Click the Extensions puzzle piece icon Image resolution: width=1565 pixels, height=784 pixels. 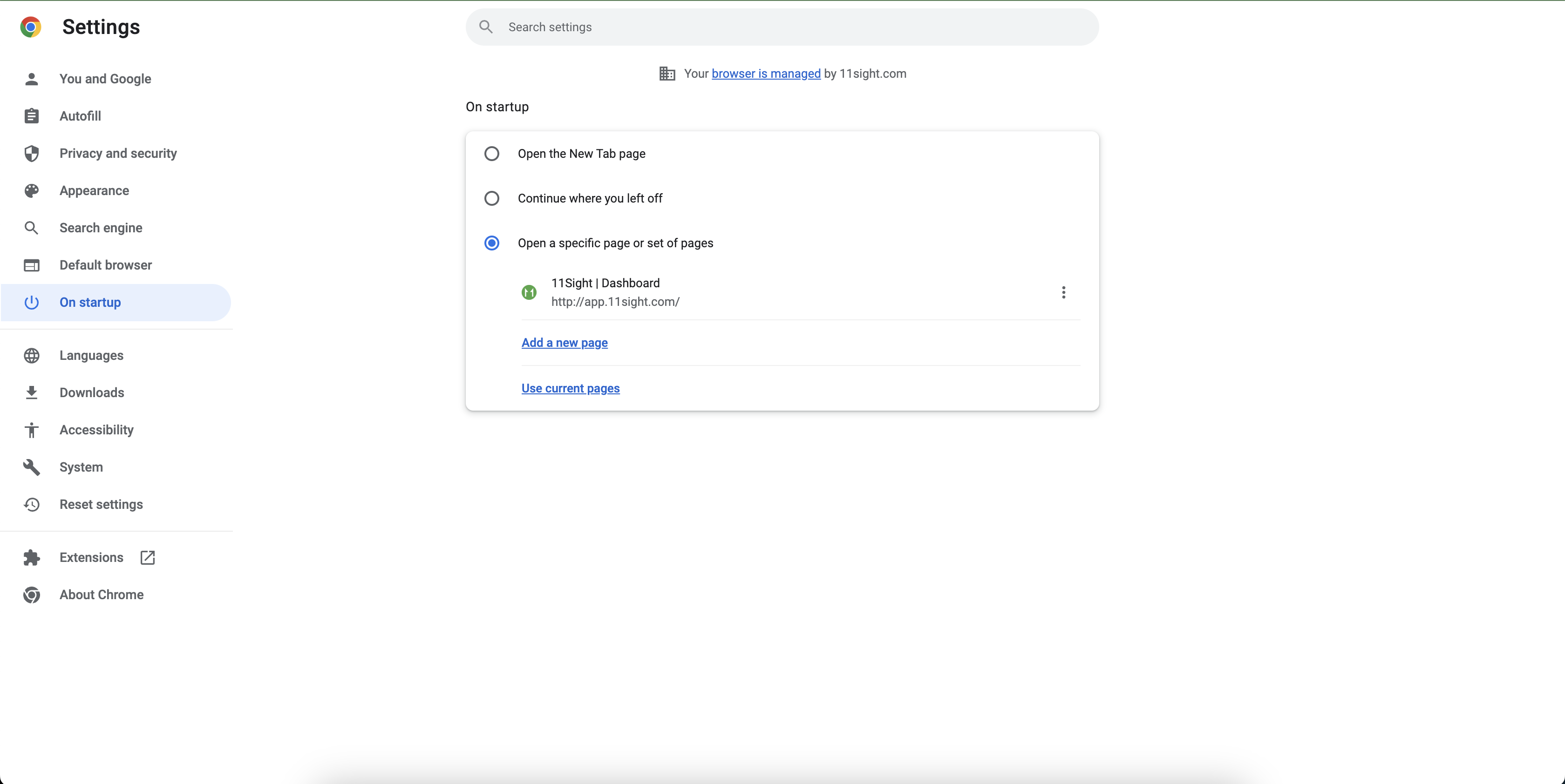tap(32, 557)
